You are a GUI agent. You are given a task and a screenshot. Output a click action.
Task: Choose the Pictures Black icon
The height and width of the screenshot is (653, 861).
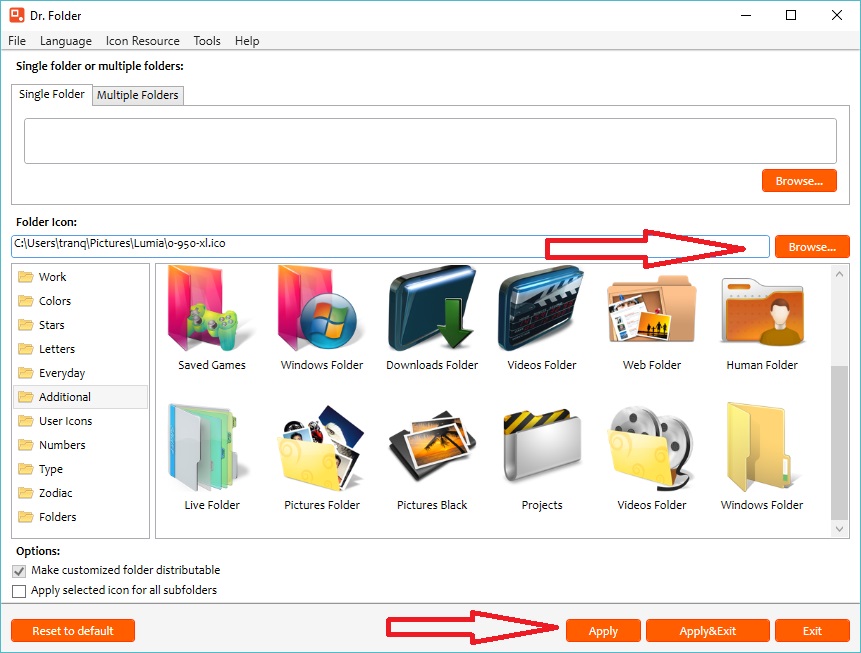coord(431,450)
